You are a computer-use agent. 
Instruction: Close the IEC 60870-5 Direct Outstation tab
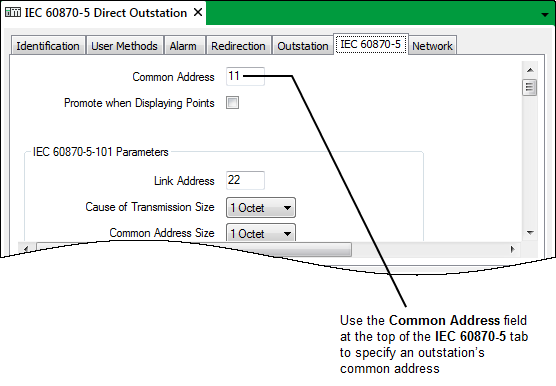(x=198, y=12)
